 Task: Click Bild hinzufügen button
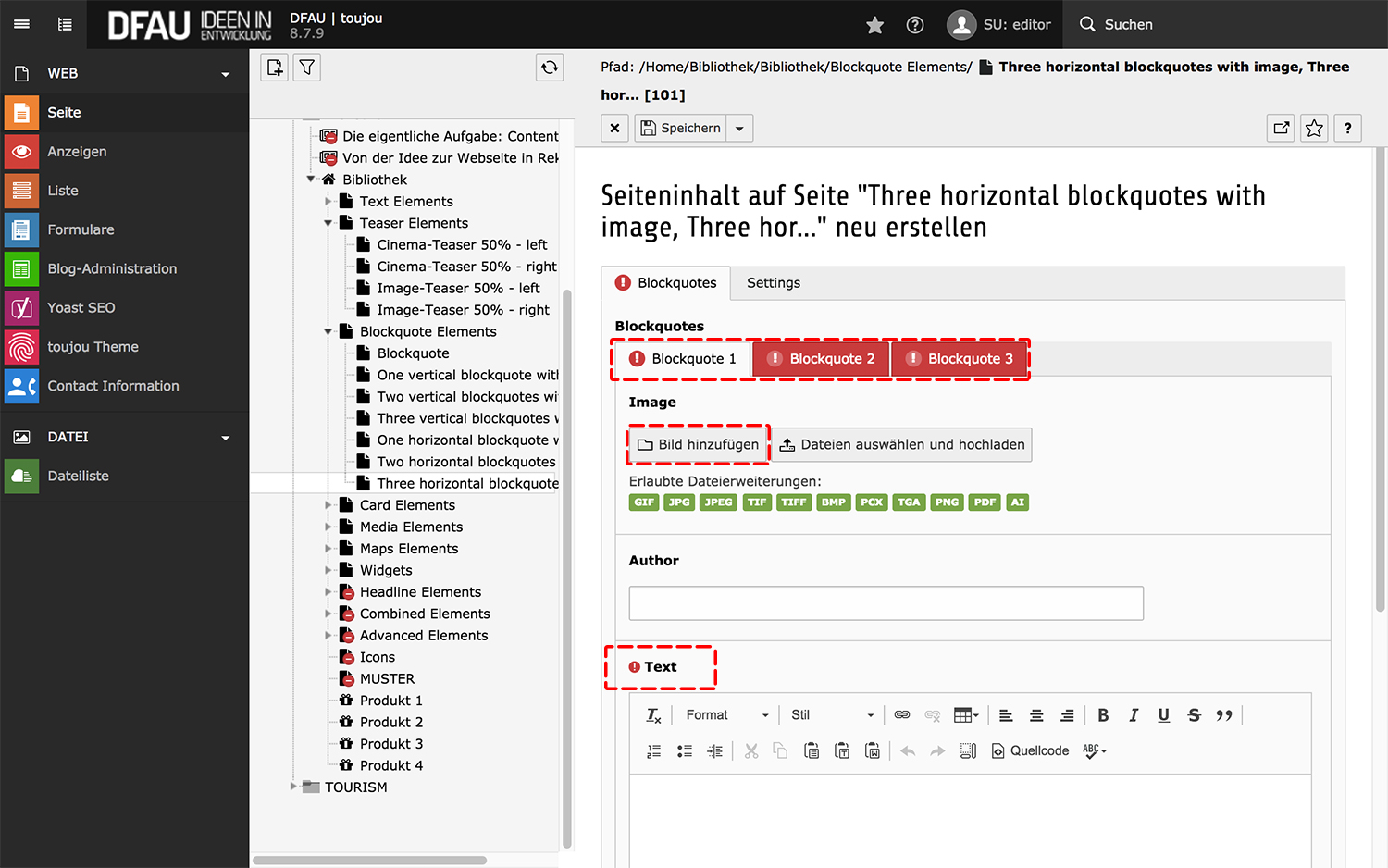[x=699, y=445]
